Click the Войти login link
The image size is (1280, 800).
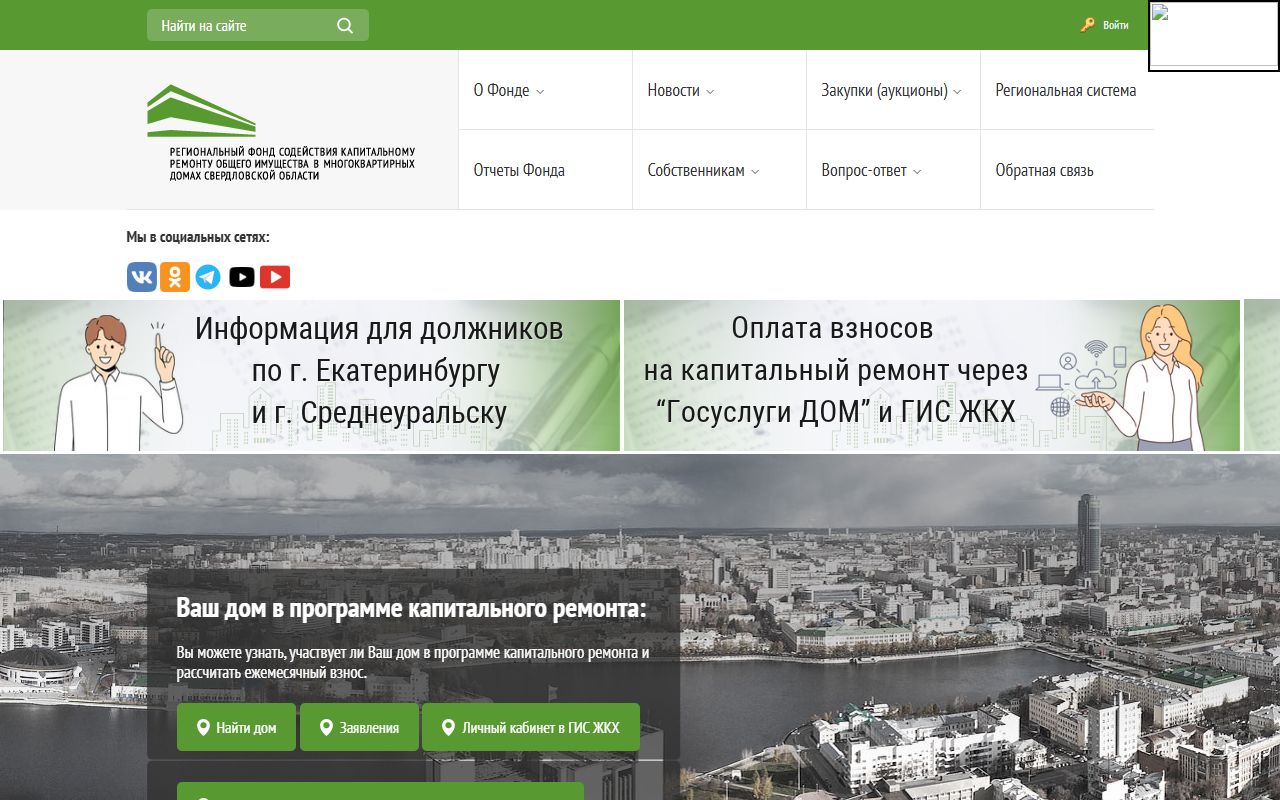point(1116,26)
